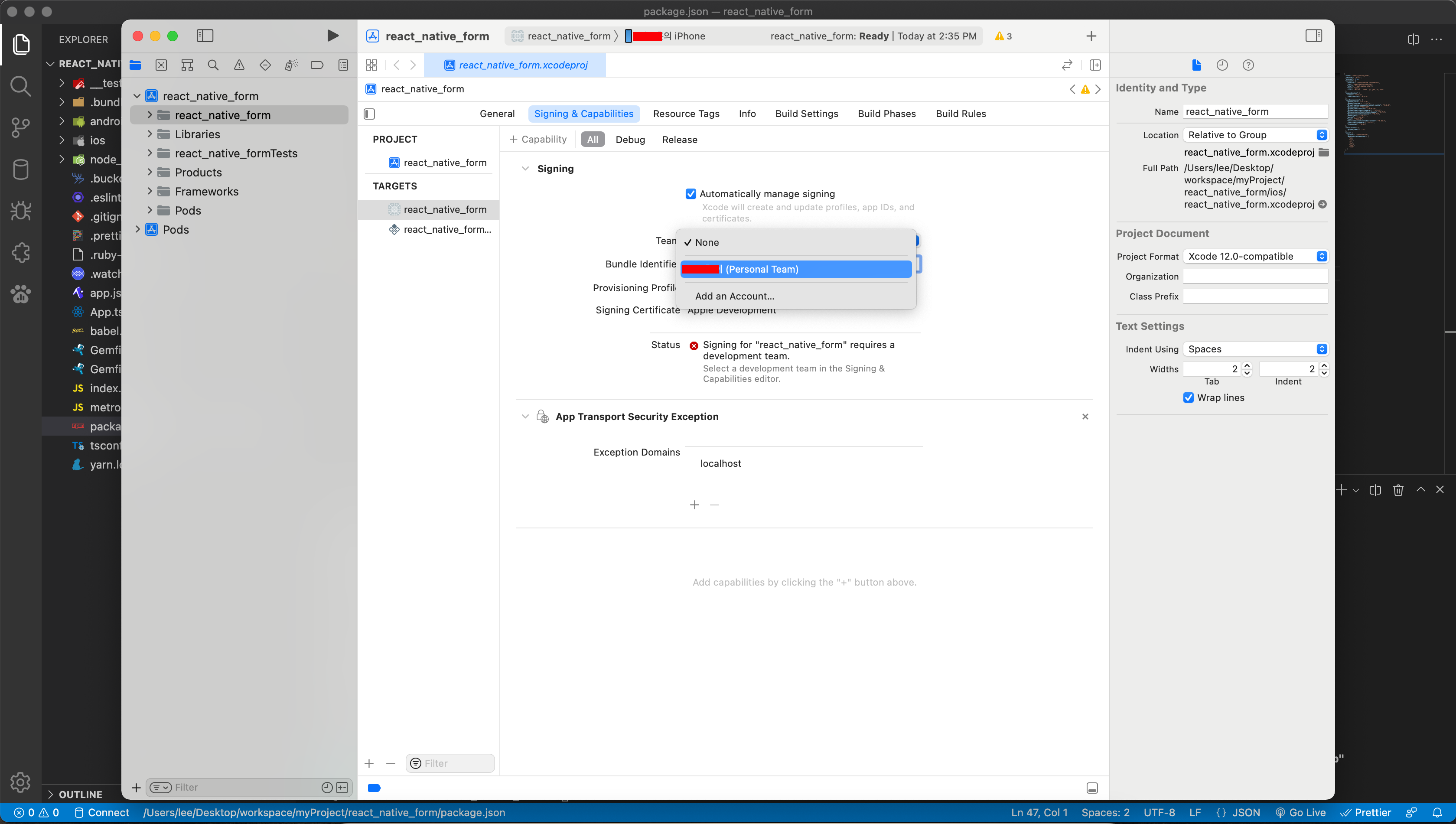Open the Issue navigator warning icon
The height and width of the screenshot is (824, 1456).
tap(239, 65)
